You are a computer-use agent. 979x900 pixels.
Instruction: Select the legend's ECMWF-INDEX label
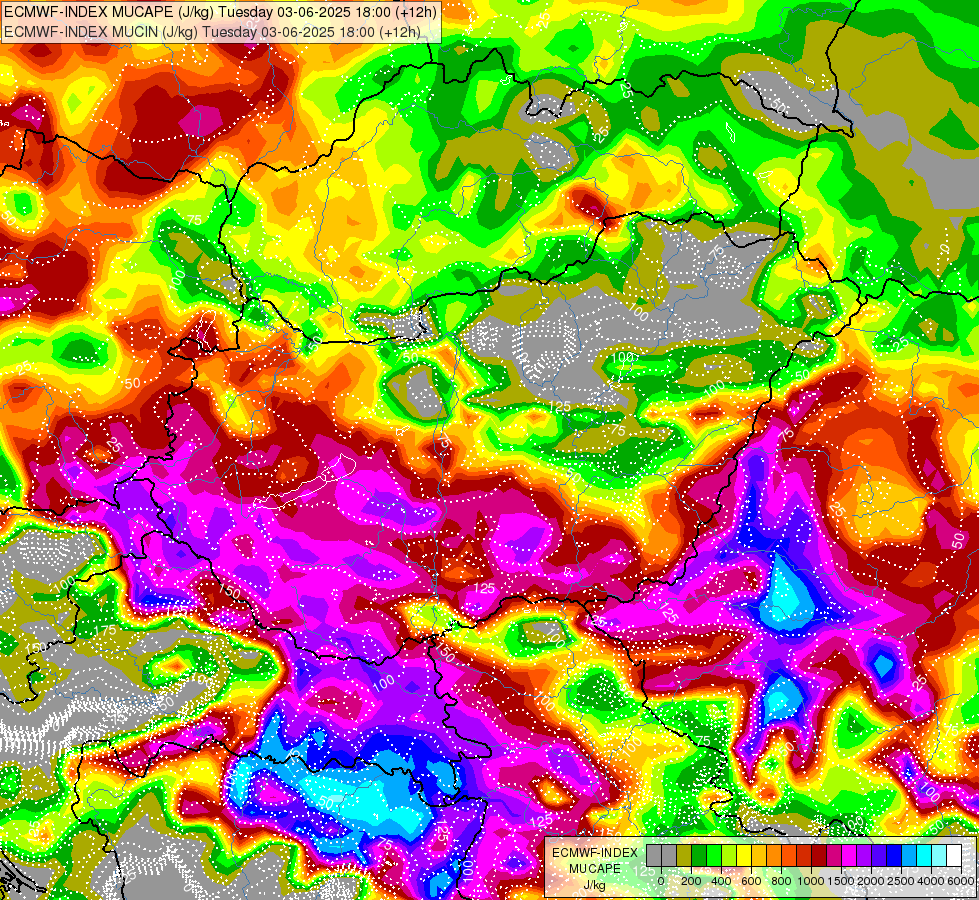(x=595, y=853)
